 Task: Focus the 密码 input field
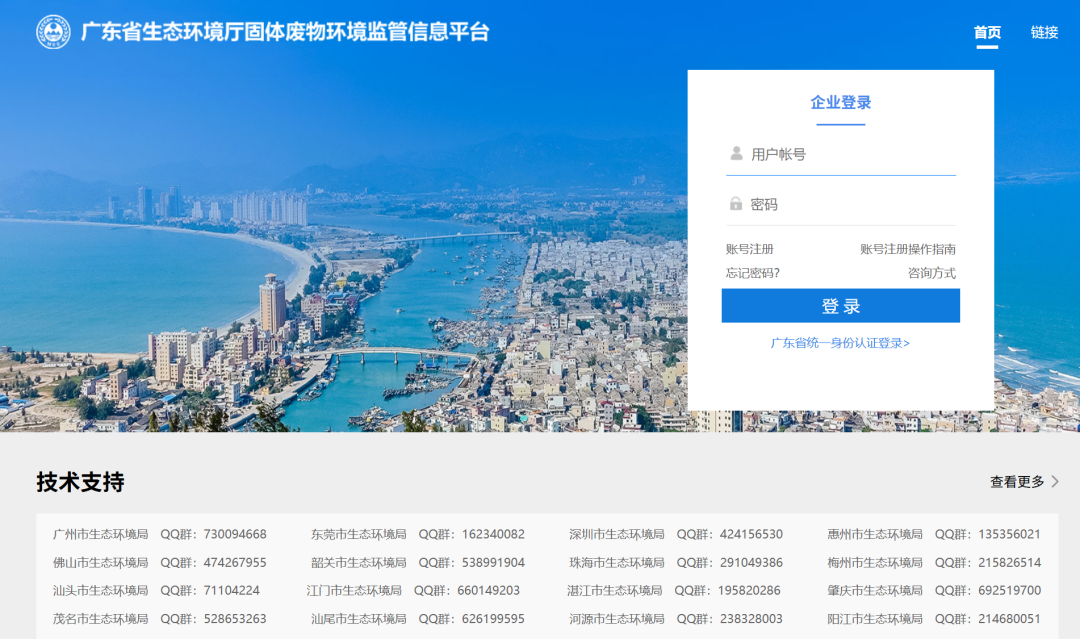pyautogui.click(x=840, y=205)
